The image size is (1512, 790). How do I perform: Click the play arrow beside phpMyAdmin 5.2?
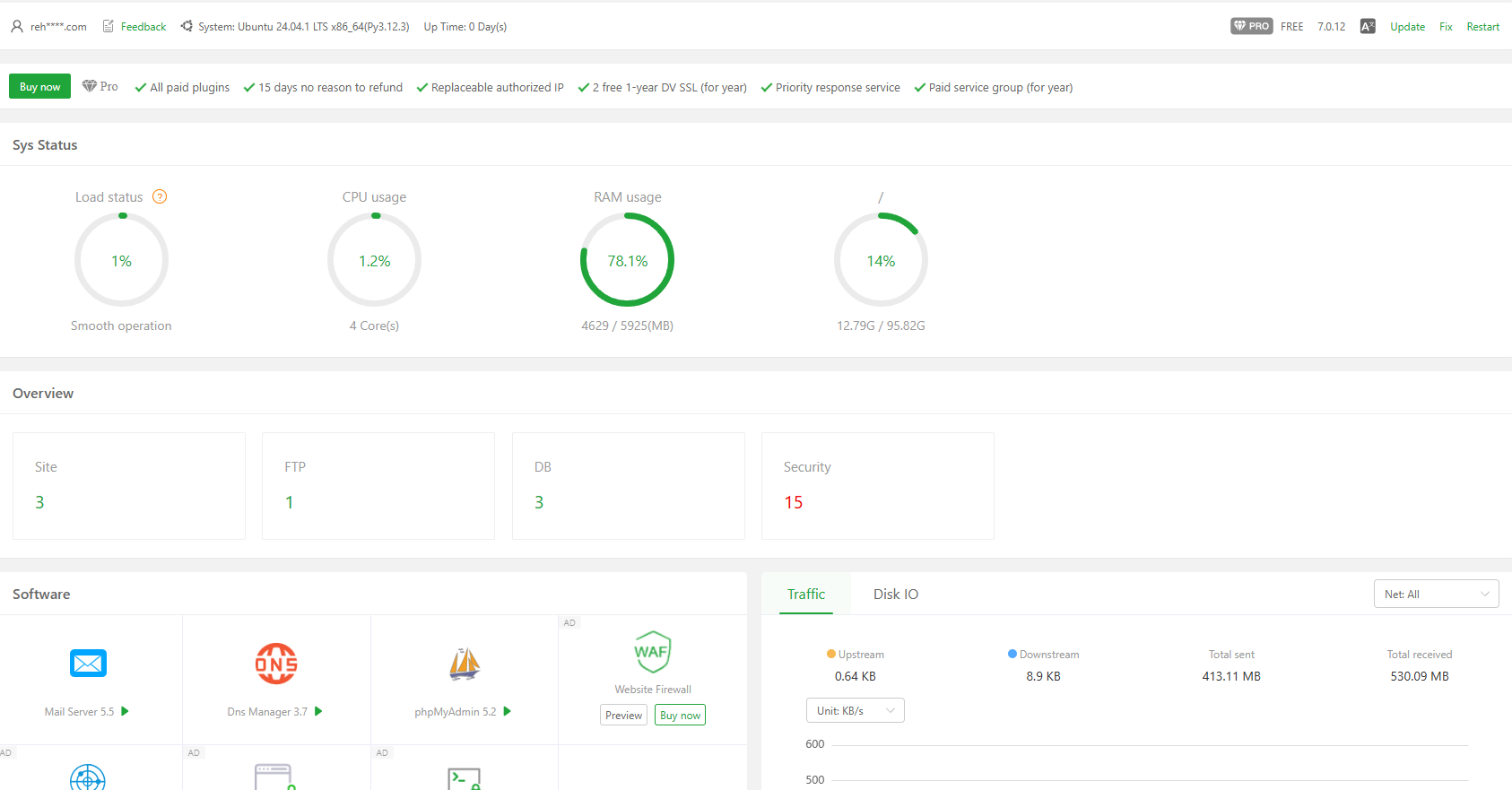click(x=507, y=711)
